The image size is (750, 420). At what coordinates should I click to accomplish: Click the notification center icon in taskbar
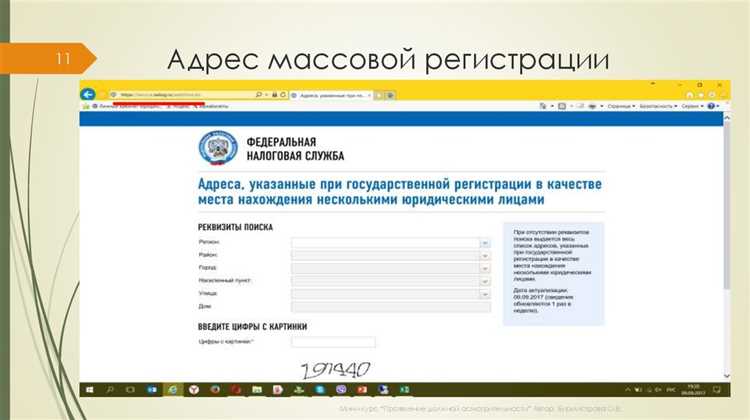pyautogui.click(x=717, y=390)
